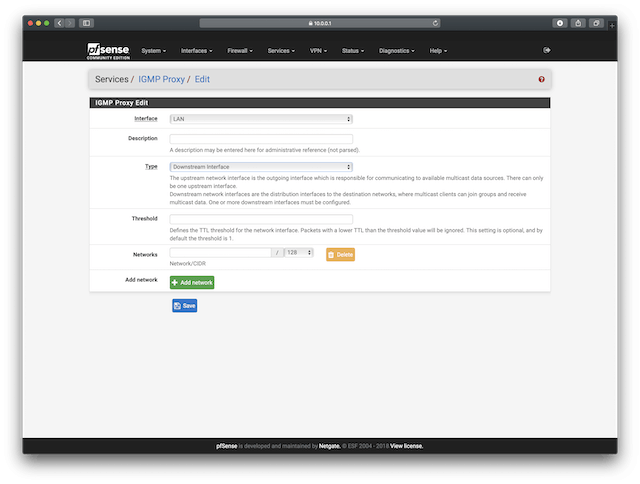The image size is (640, 484).
Task: Go back with Safari back arrow
Action: pos(59,23)
